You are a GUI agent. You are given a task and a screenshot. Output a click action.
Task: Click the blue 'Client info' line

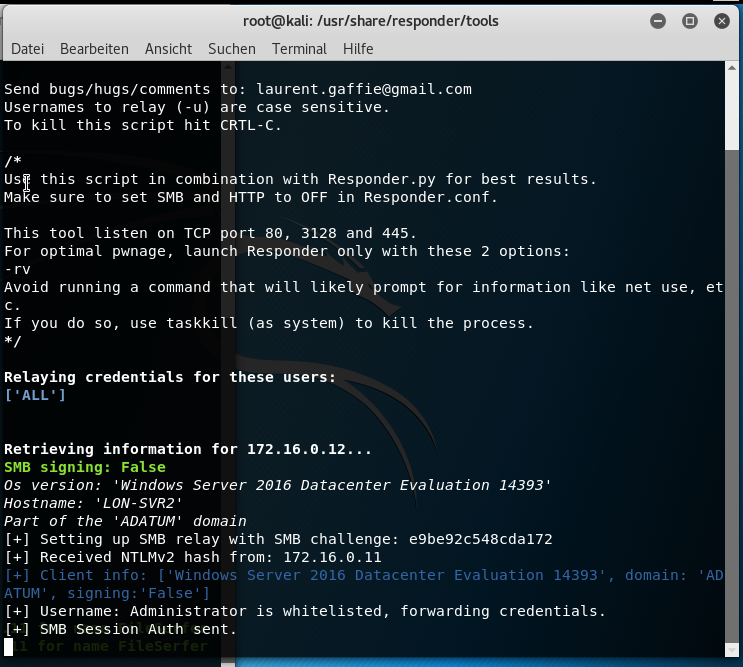click(364, 584)
